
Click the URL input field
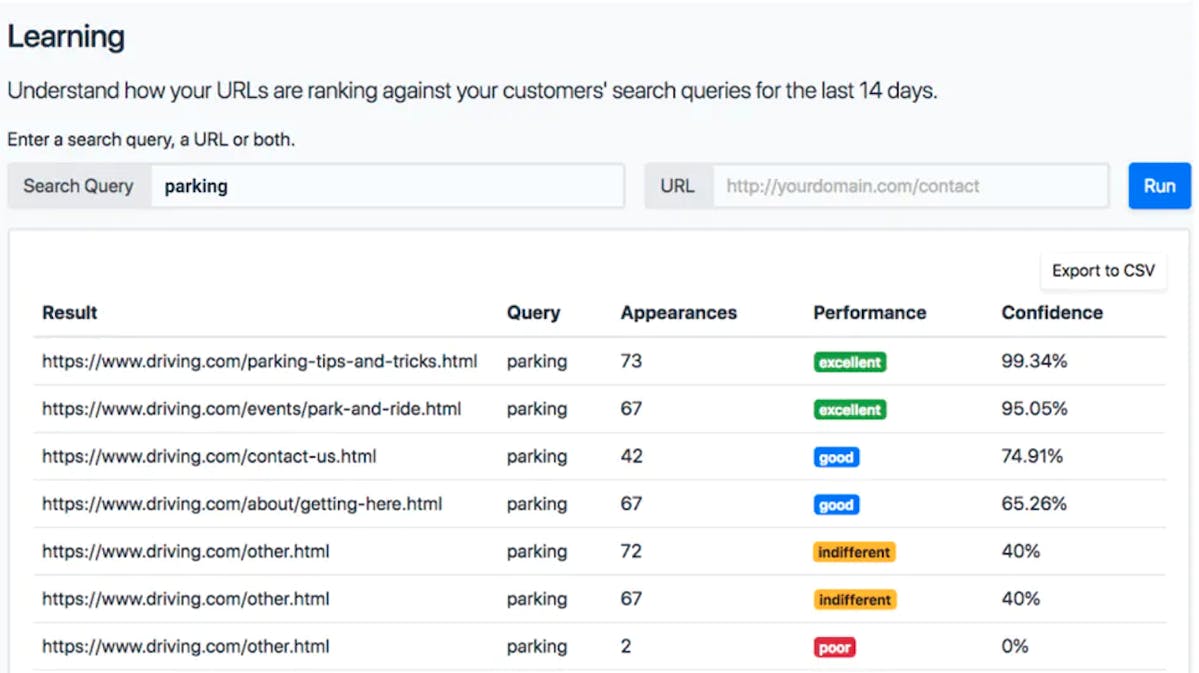910,186
